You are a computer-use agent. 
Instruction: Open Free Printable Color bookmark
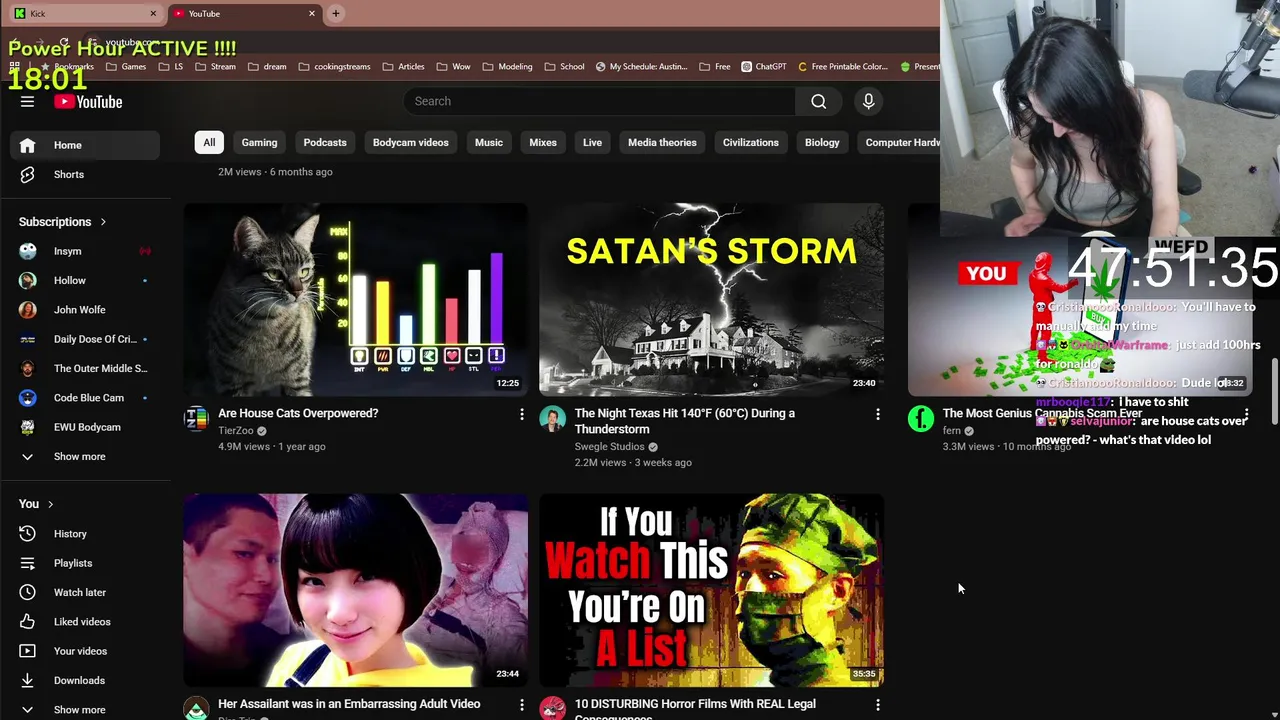pos(842,67)
